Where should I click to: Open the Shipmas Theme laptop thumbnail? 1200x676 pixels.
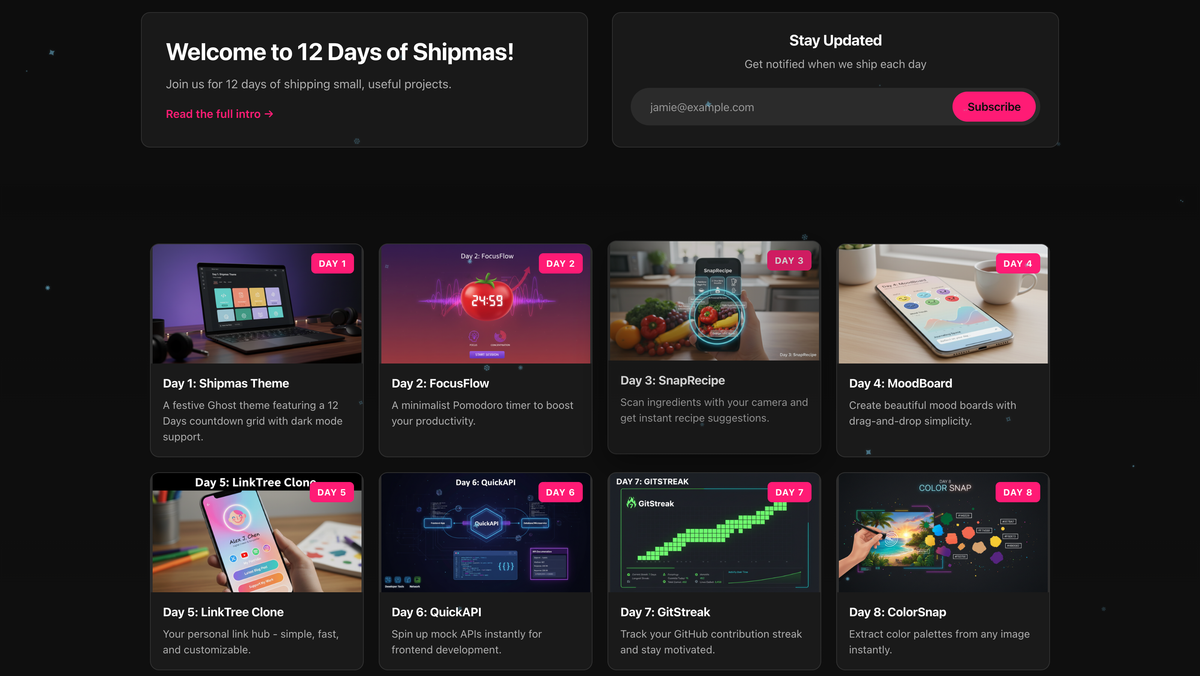[257, 304]
